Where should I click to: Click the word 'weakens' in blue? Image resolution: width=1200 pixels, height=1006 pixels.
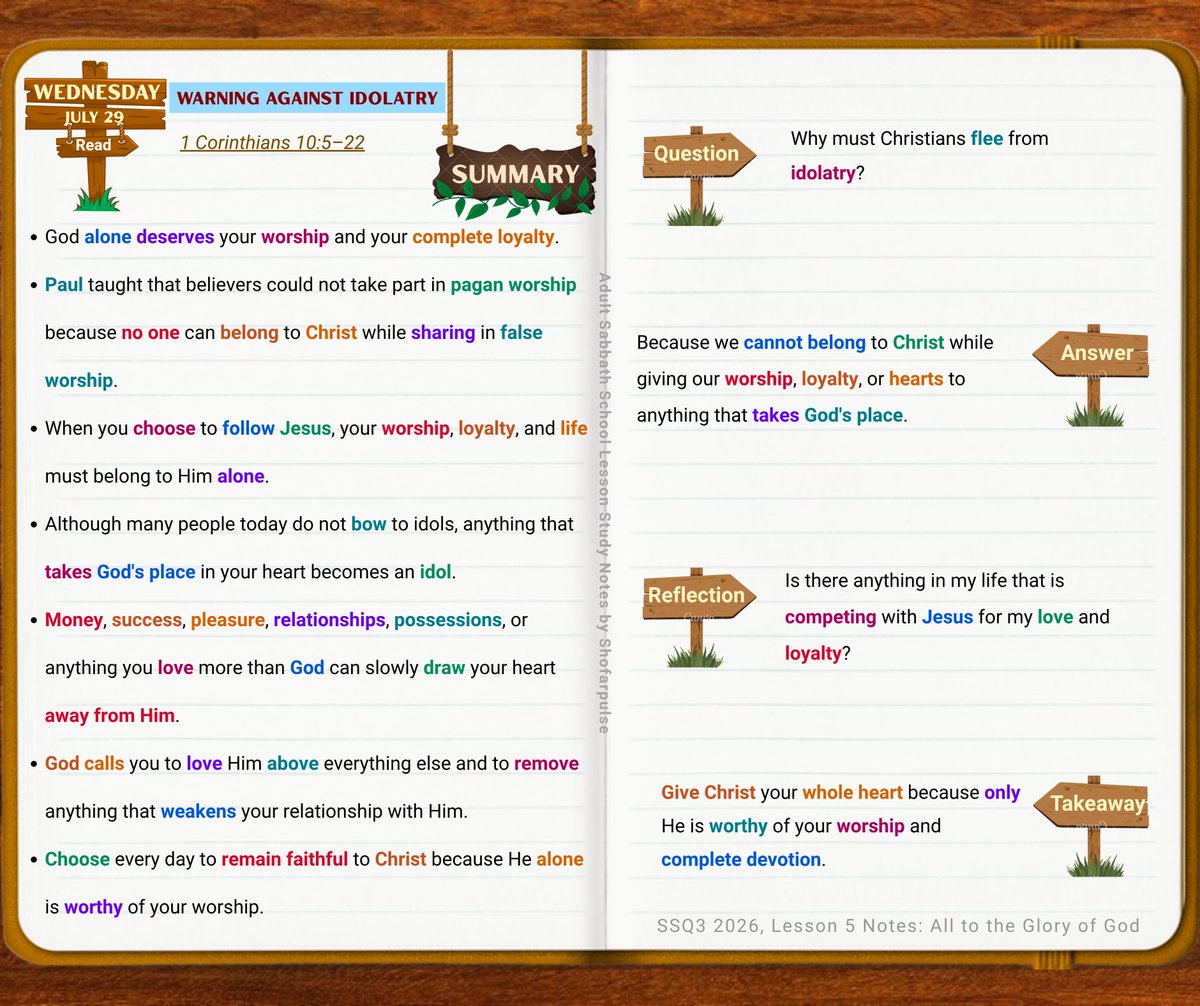(197, 811)
